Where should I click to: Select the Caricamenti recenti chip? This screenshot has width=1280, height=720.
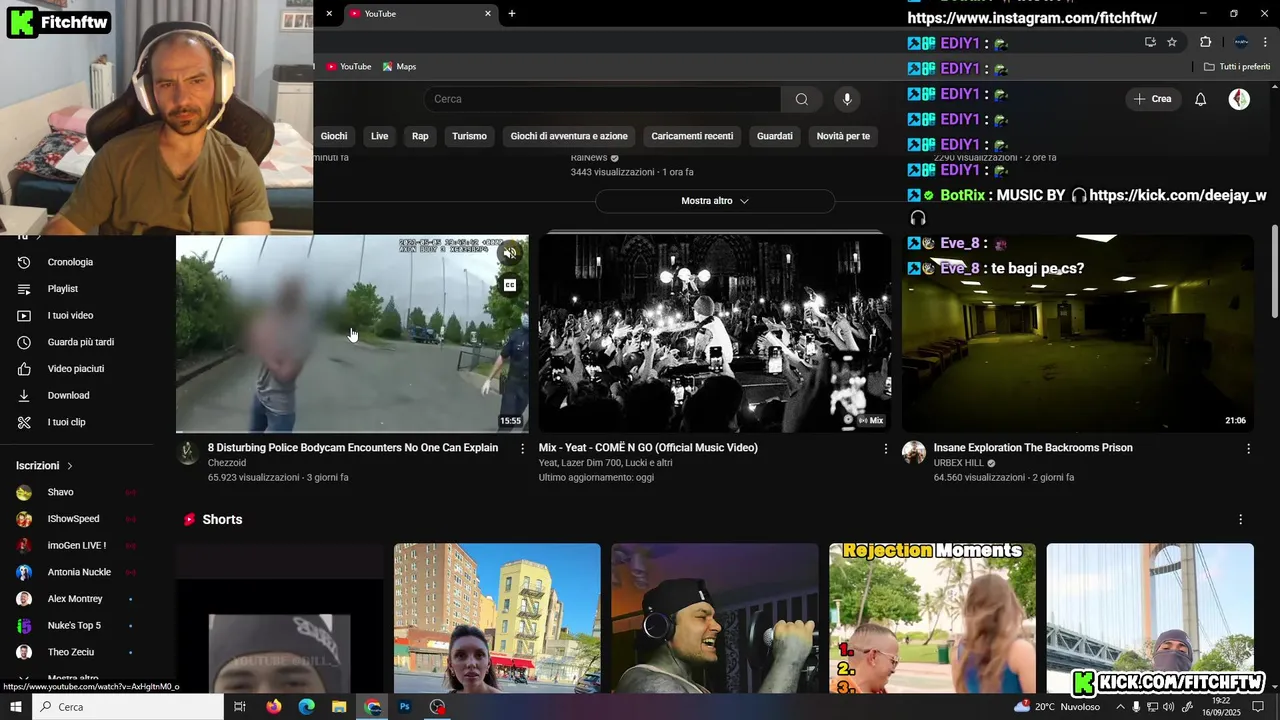[692, 136]
